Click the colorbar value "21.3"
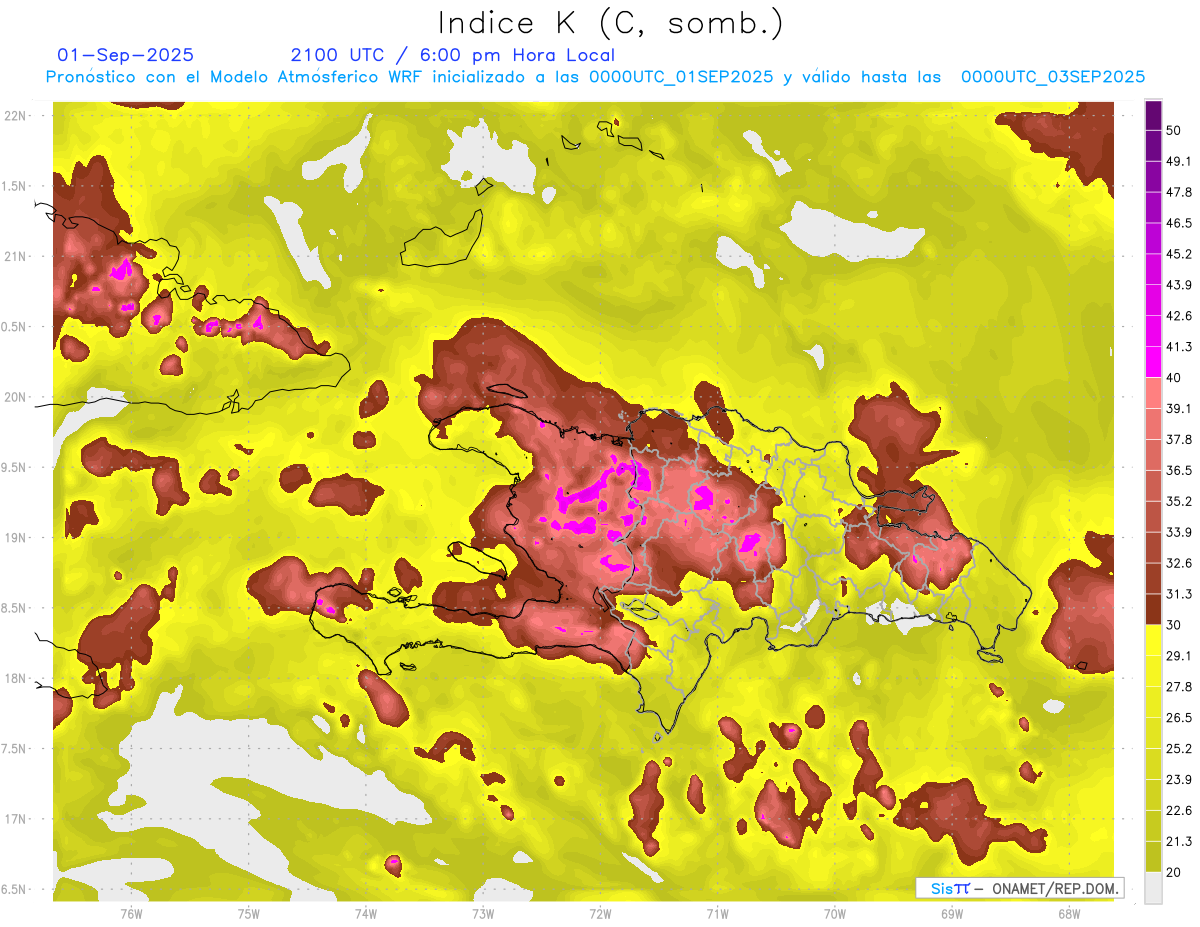Image resolution: width=1200 pixels, height=927 pixels. click(x=1179, y=842)
